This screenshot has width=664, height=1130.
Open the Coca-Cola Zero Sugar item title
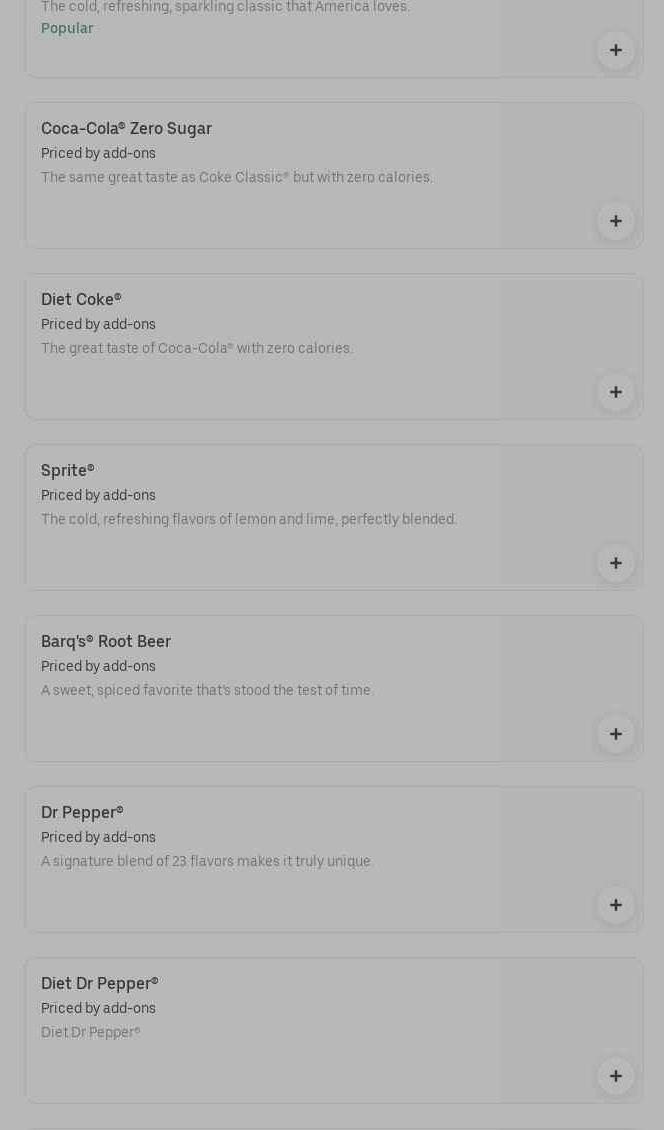(126, 129)
